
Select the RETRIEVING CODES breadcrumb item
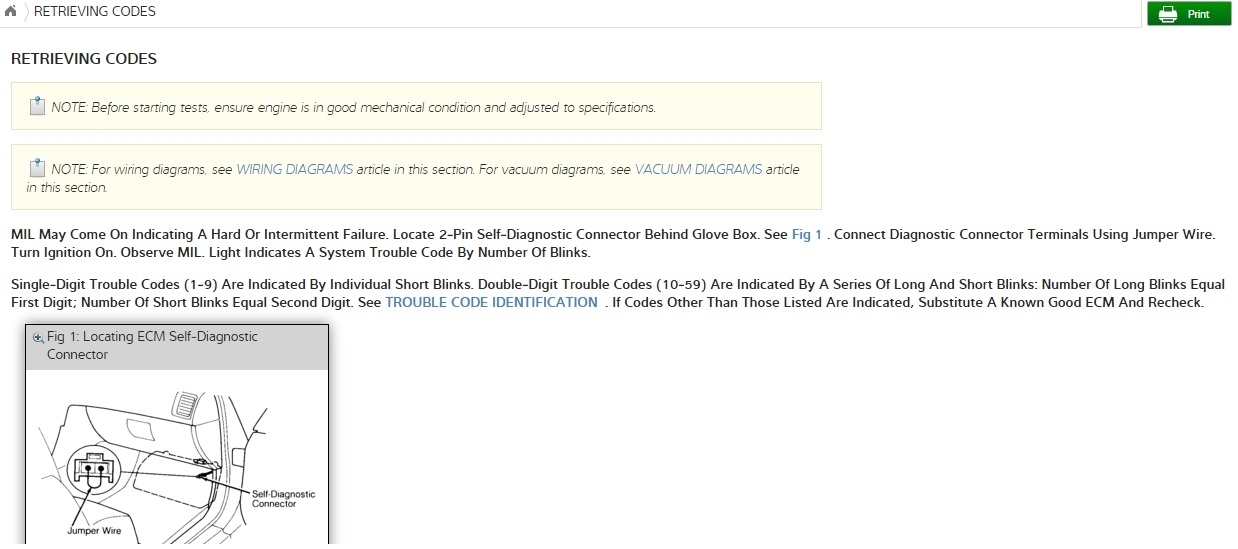coord(95,12)
